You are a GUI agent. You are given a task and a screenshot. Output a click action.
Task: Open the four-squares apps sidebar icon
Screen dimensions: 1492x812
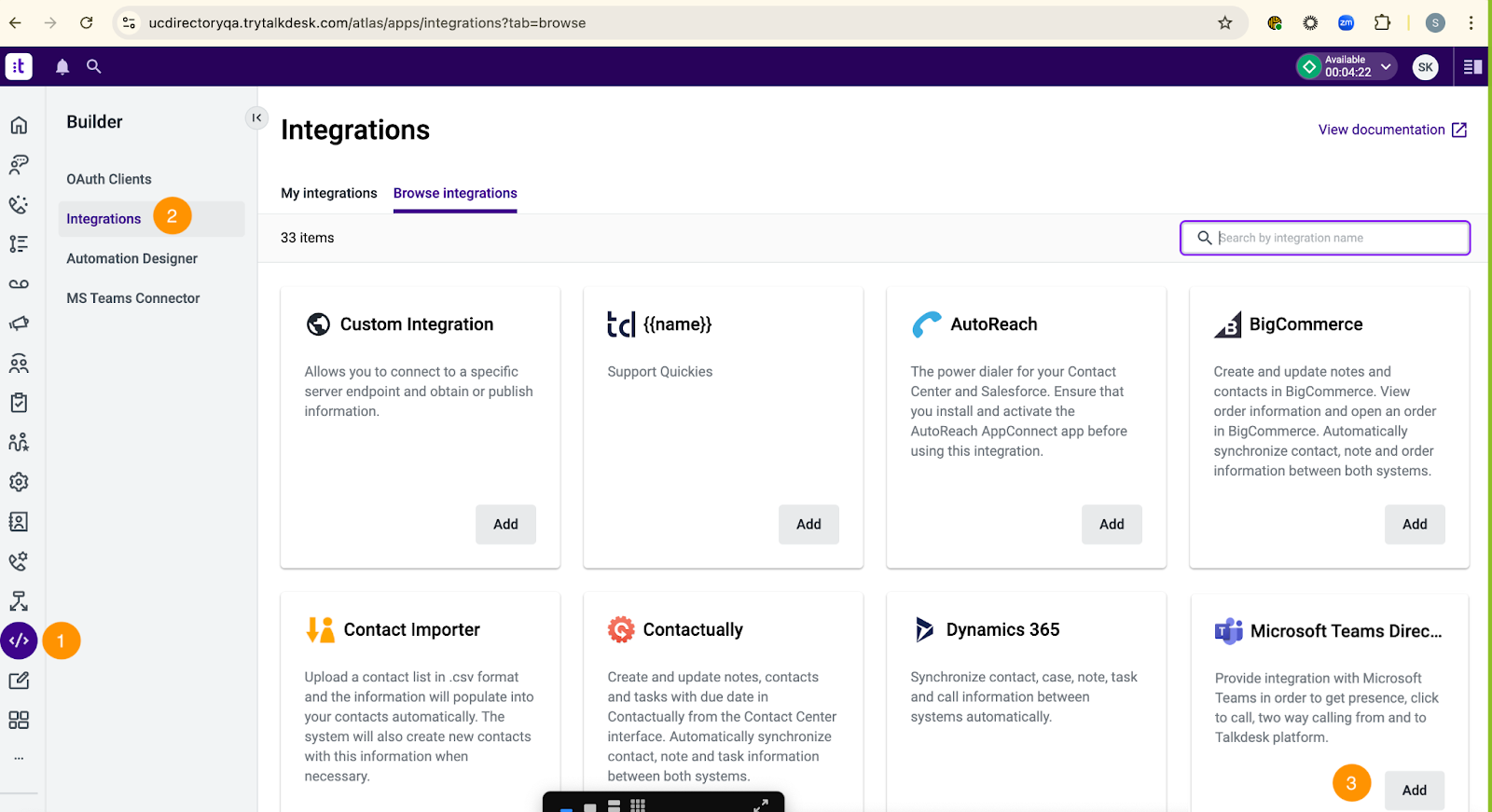(19, 720)
